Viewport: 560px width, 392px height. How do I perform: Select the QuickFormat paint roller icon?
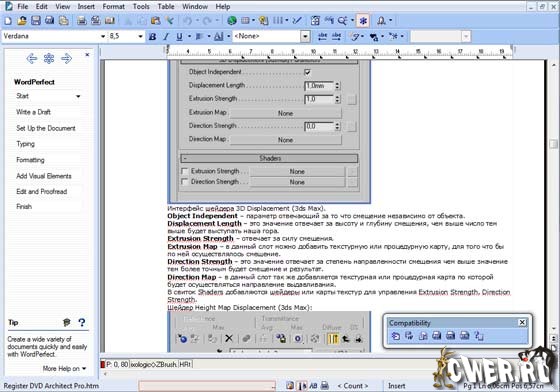tap(169, 21)
